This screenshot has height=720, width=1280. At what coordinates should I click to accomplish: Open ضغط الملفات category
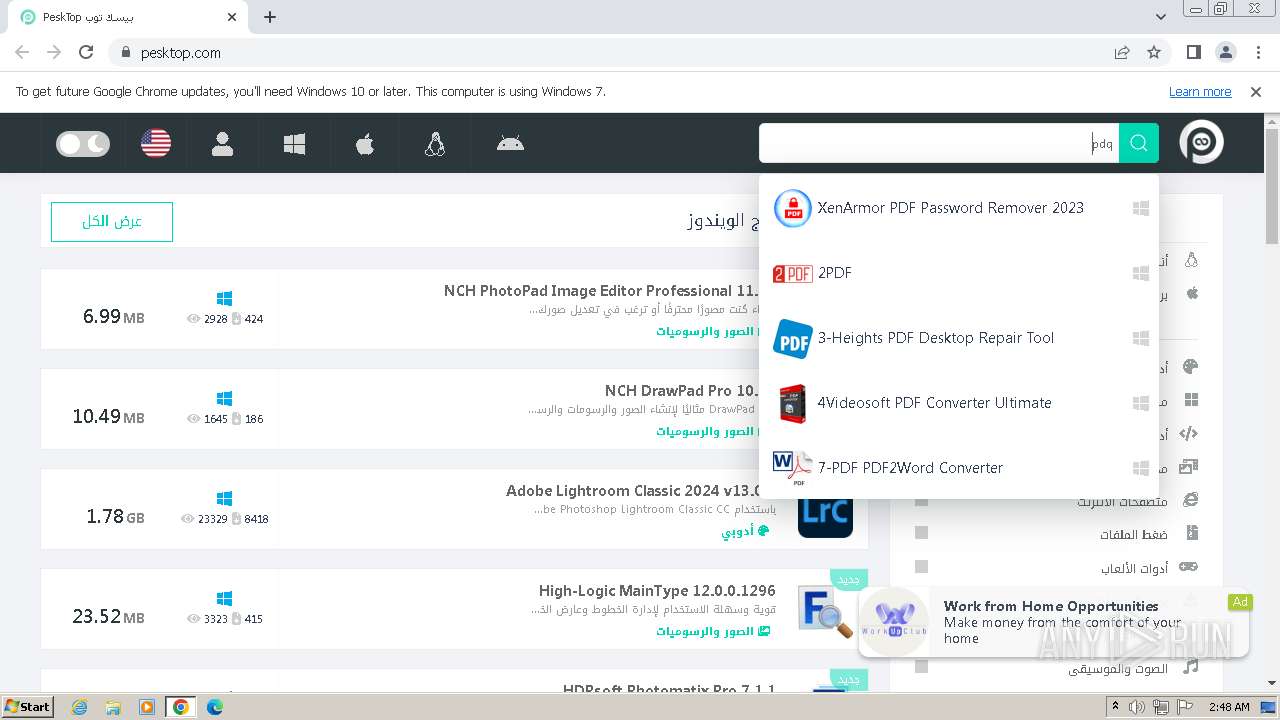1134,535
